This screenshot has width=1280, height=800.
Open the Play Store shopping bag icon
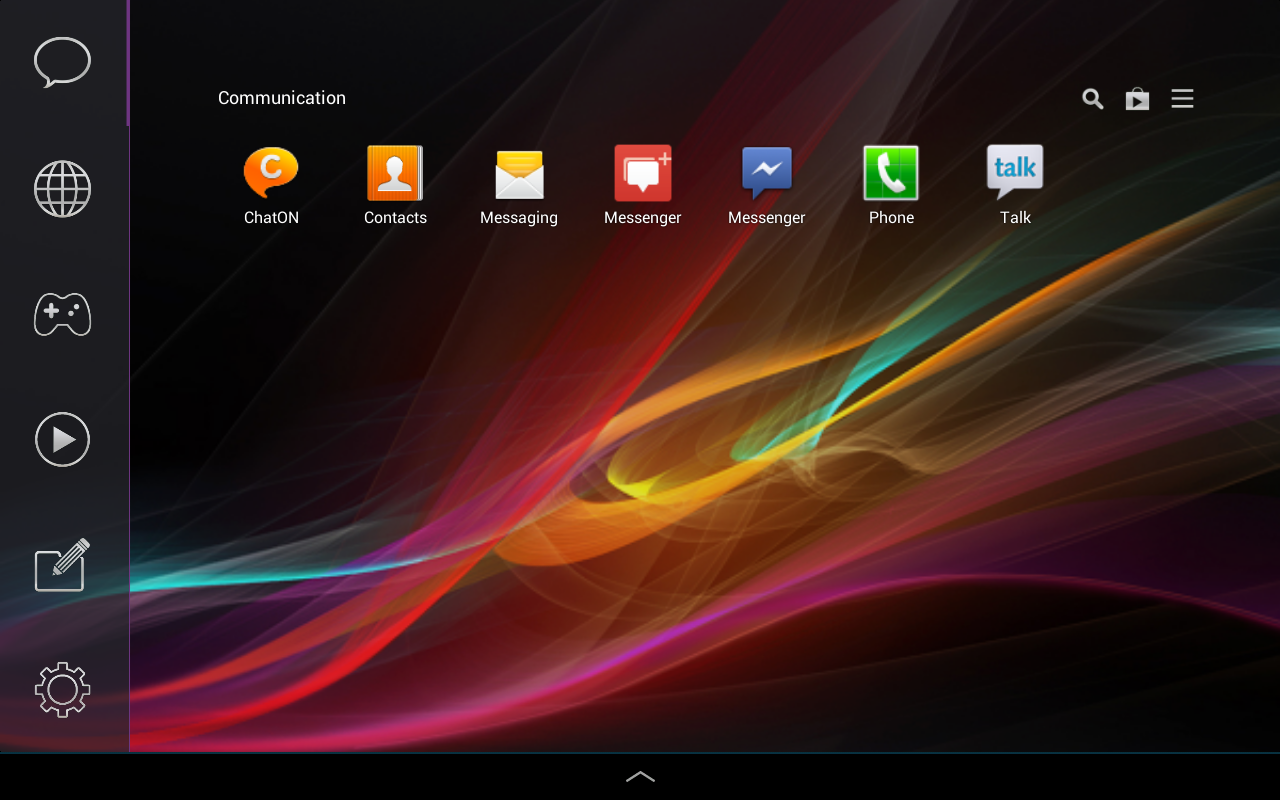click(1137, 99)
